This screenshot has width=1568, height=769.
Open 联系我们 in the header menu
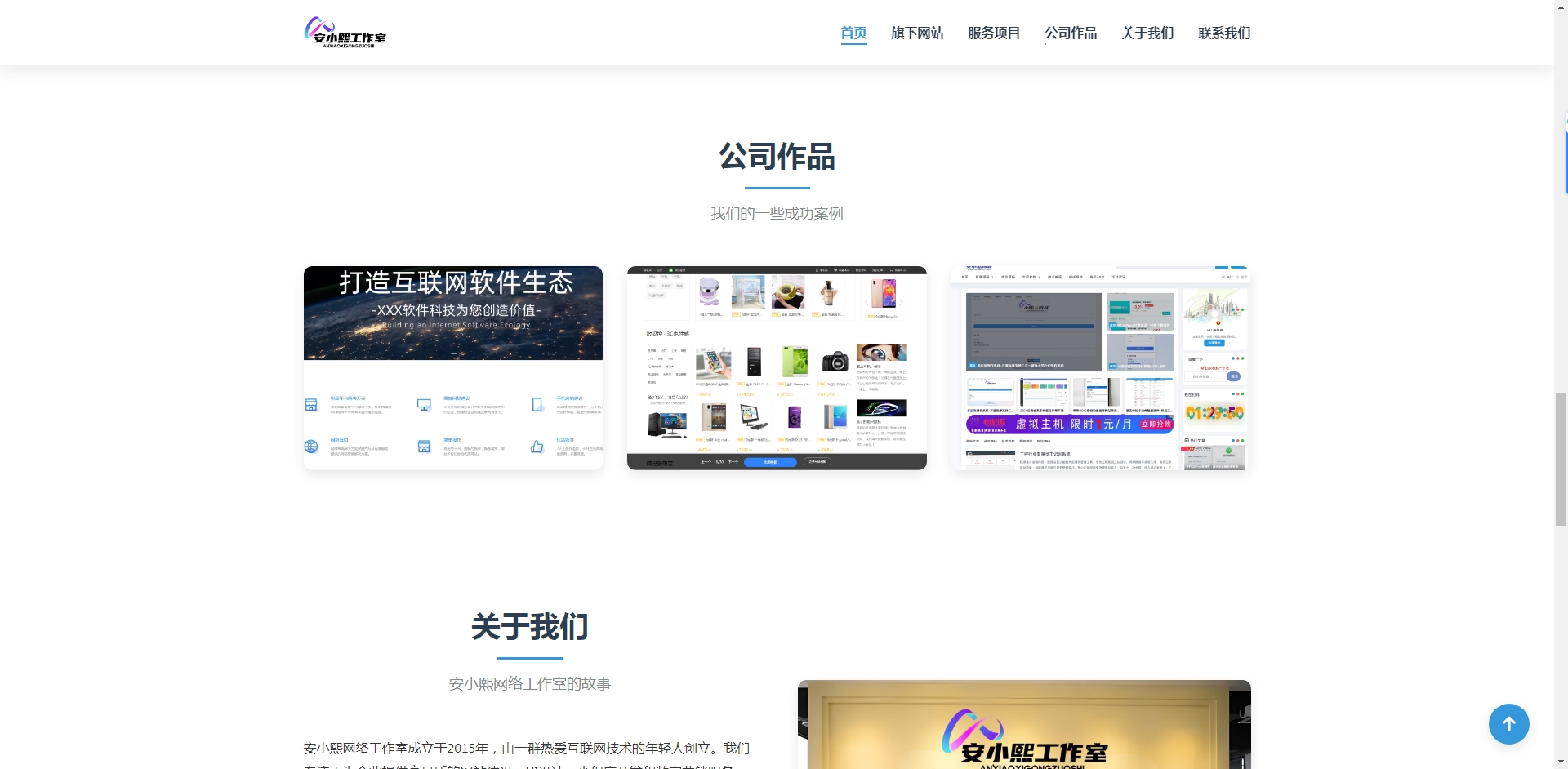coord(1224,33)
